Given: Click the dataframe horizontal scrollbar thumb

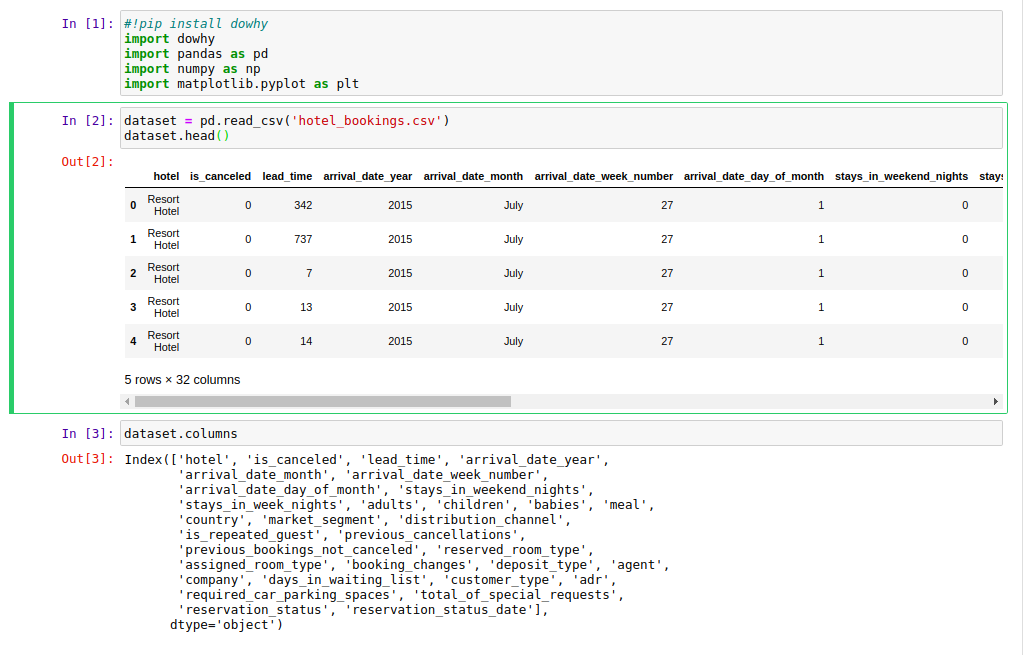Looking at the screenshot, I should tap(322, 401).
